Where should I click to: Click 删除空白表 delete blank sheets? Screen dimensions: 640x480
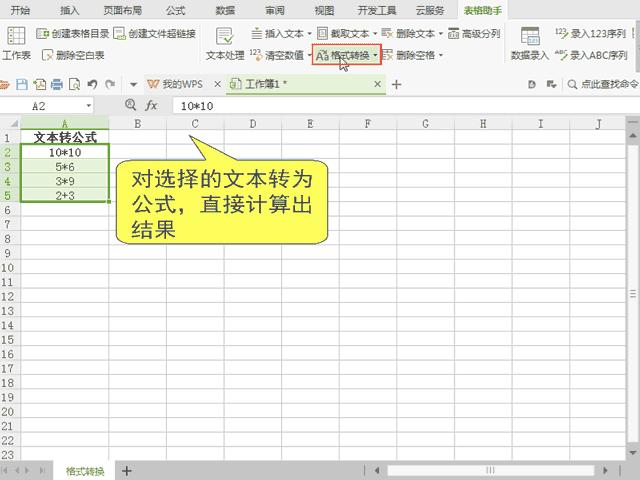tap(73, 55)
